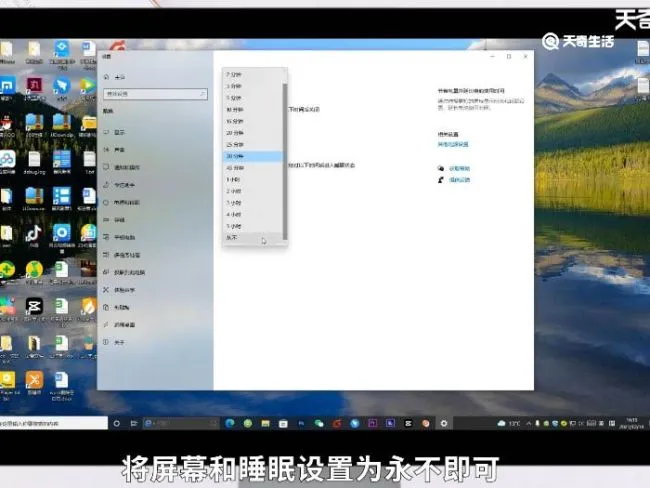Choose 20 分钟 in the time dropdown

click(253, 133)
